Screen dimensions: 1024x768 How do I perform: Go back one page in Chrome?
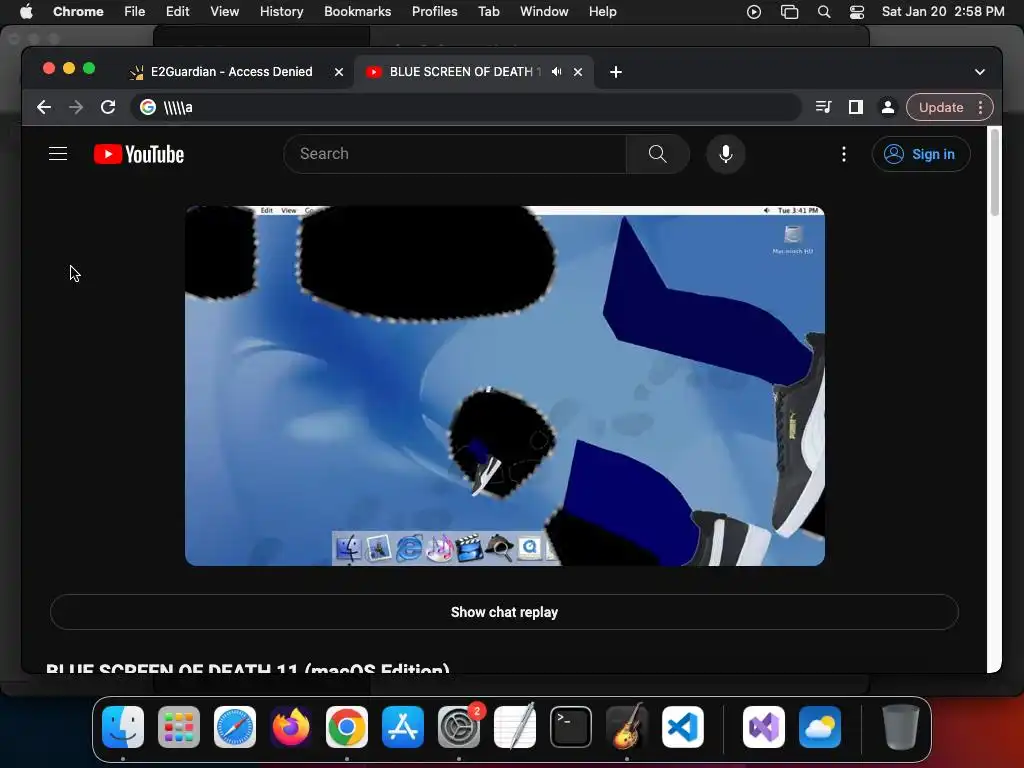[x=44, y=107]
